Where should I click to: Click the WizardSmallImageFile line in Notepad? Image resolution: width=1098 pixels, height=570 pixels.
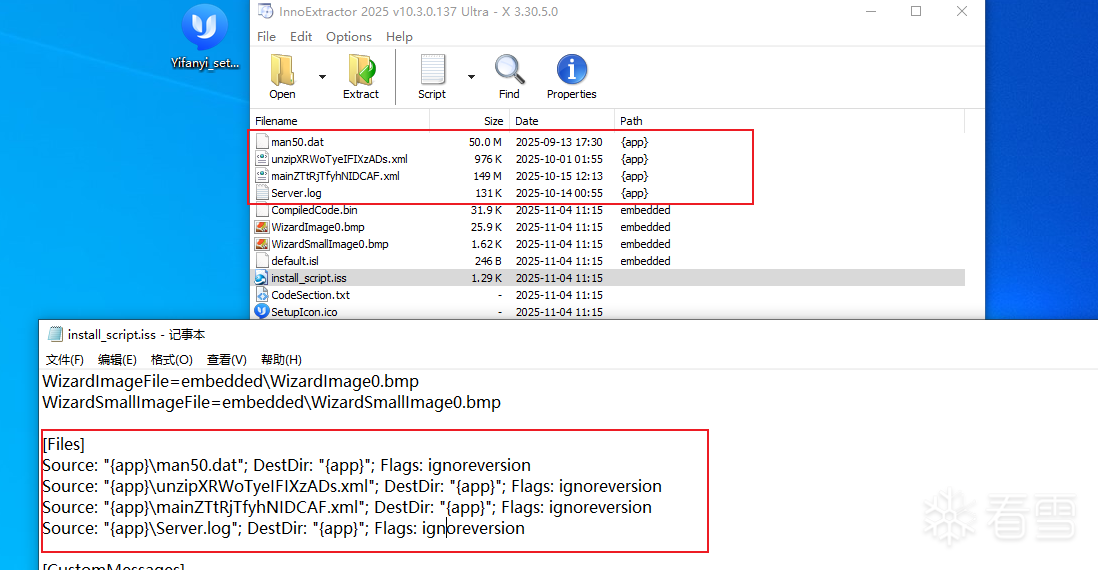tap(272, 403)
